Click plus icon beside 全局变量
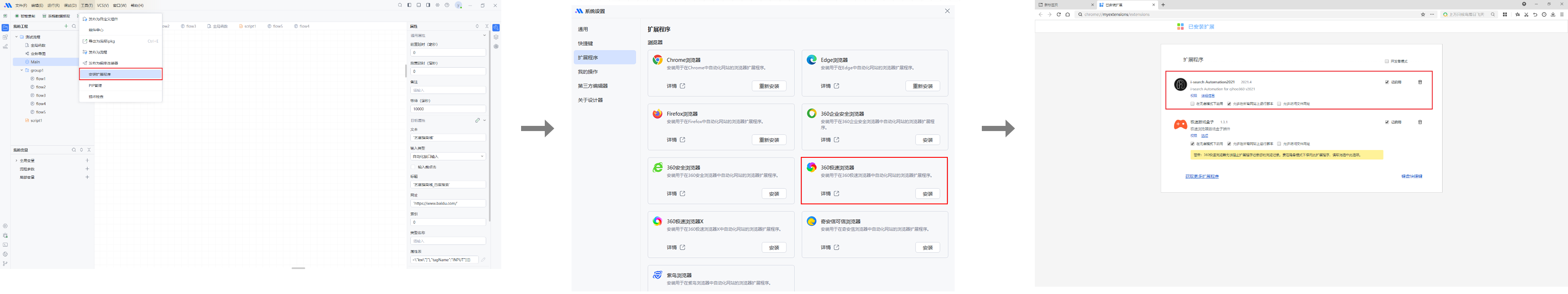1568x294 pixels. pos(87,161)
